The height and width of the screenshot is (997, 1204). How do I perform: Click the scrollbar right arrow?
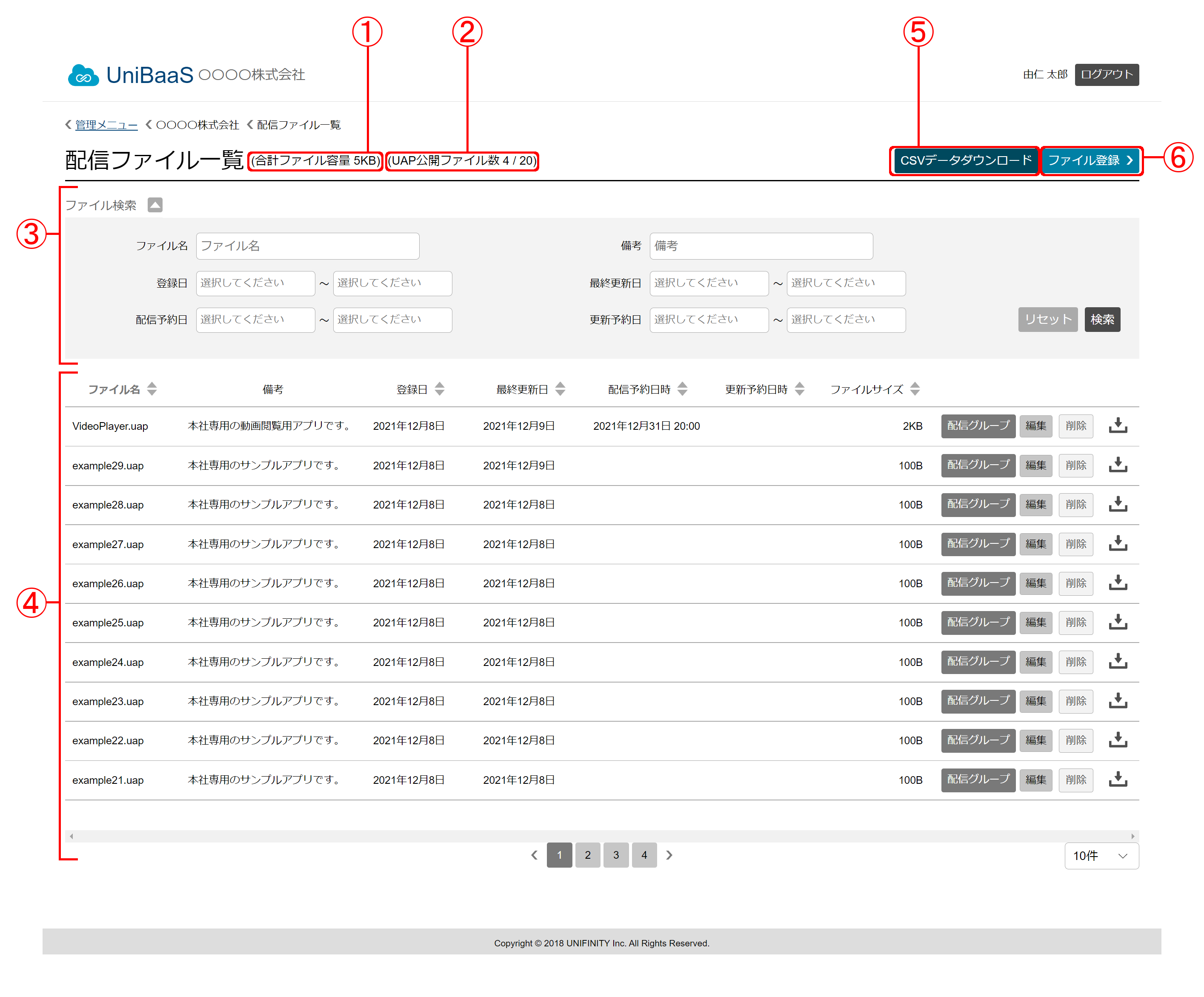click(x=1133, y=836)
